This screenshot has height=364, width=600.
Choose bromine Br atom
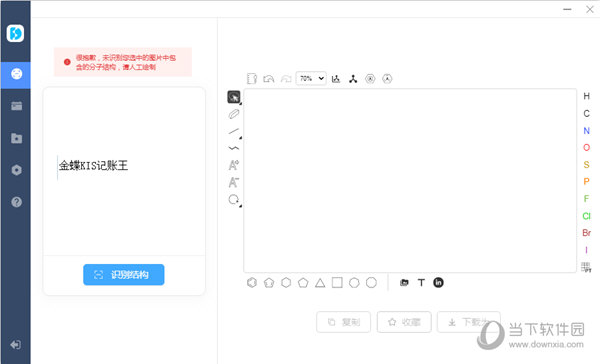click(586, 233)
